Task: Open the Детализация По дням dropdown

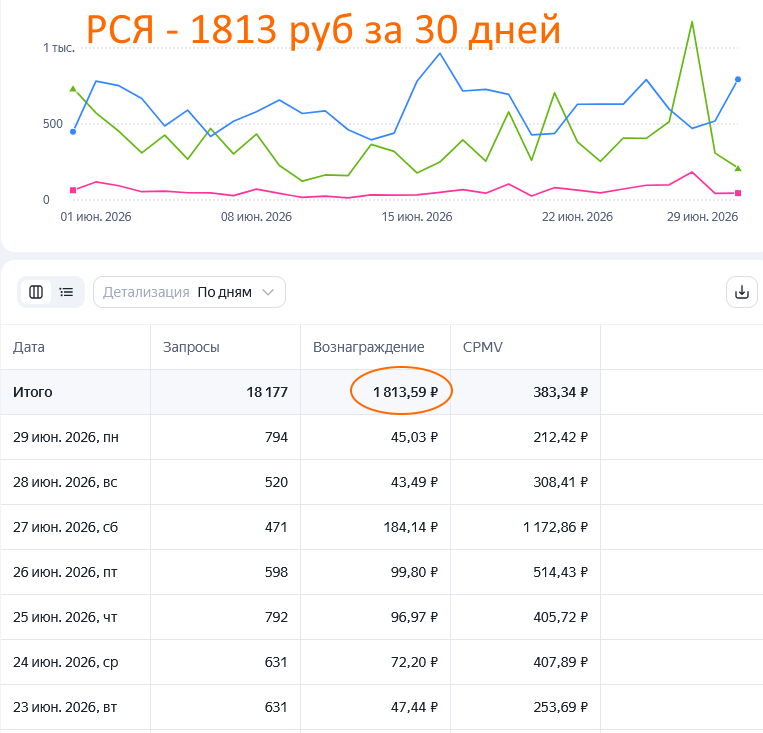Action: [x=189, y=292]
